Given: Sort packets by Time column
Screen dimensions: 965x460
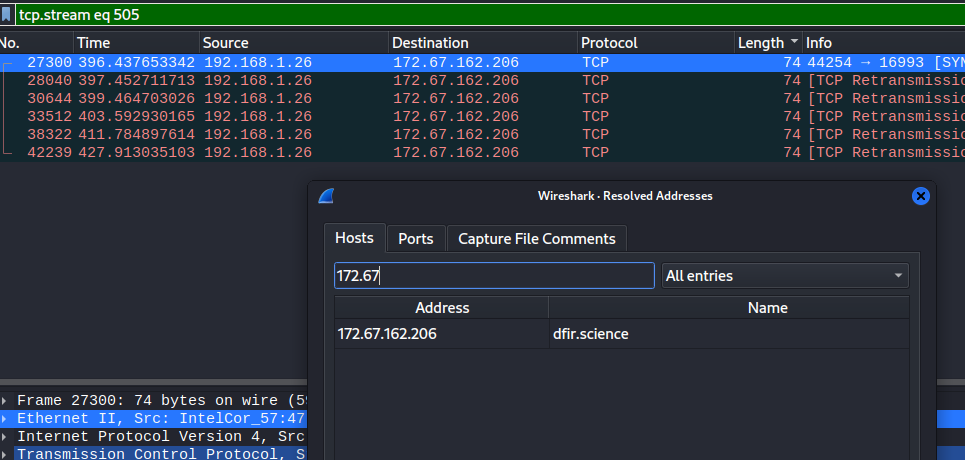Looking at the screenshot, I should 137,43.
